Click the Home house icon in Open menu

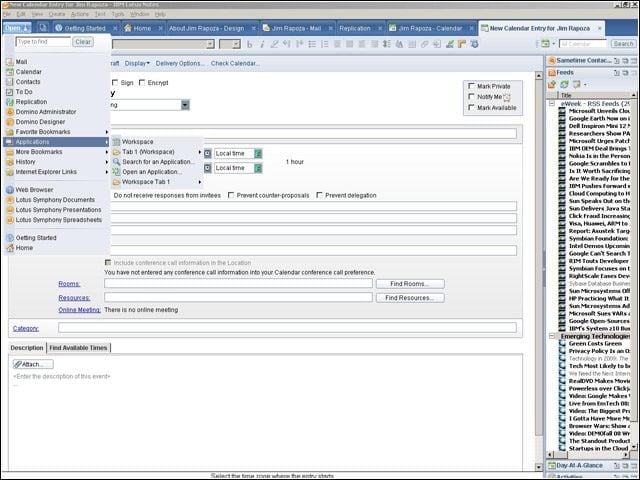coord(10,248)
